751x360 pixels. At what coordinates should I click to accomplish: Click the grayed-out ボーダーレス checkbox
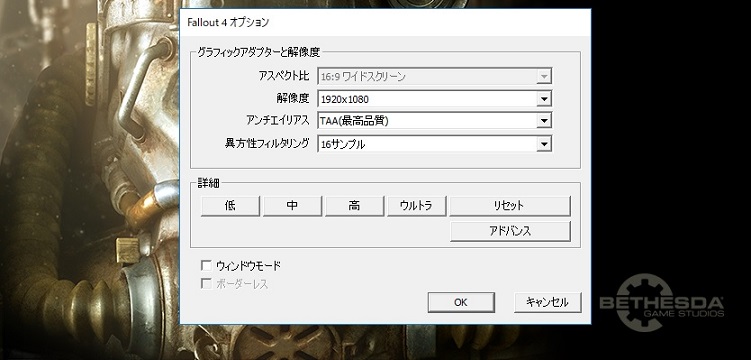pyautogui.click(x=206, y=284)
